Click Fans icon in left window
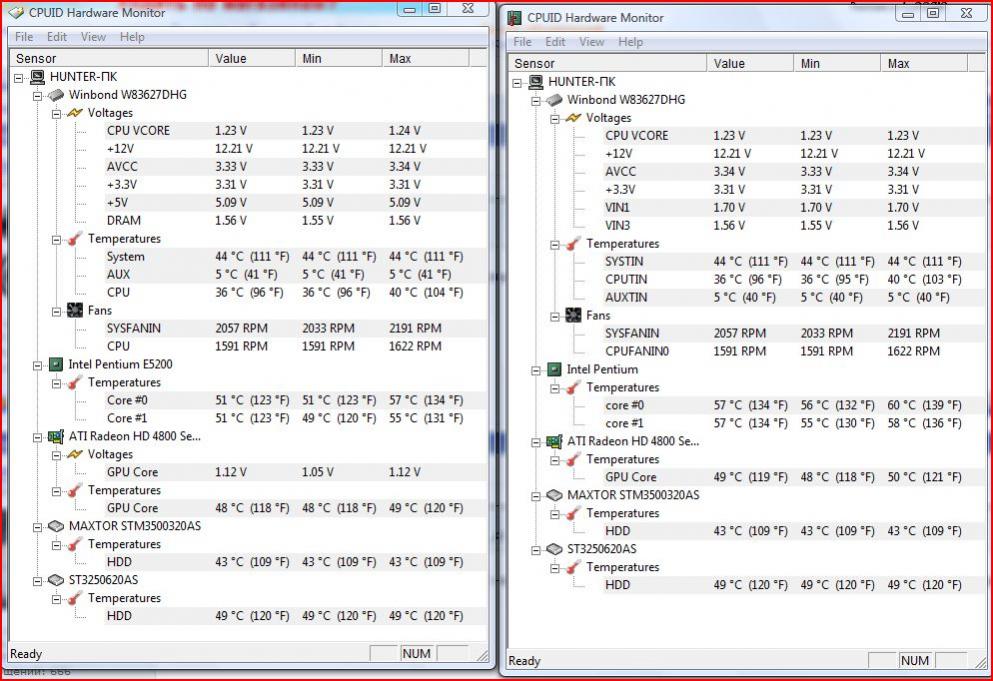 click(x=75, y=310)
